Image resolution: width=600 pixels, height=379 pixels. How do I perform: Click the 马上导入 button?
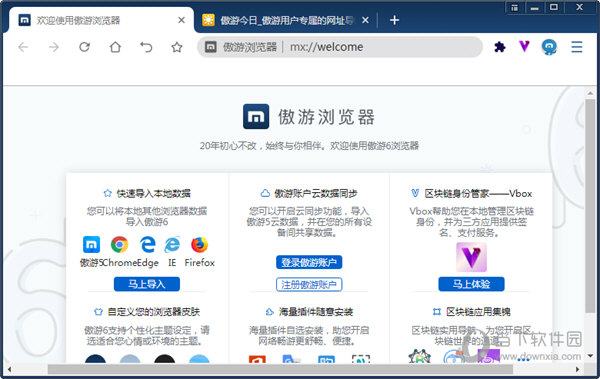click(147, 284)
